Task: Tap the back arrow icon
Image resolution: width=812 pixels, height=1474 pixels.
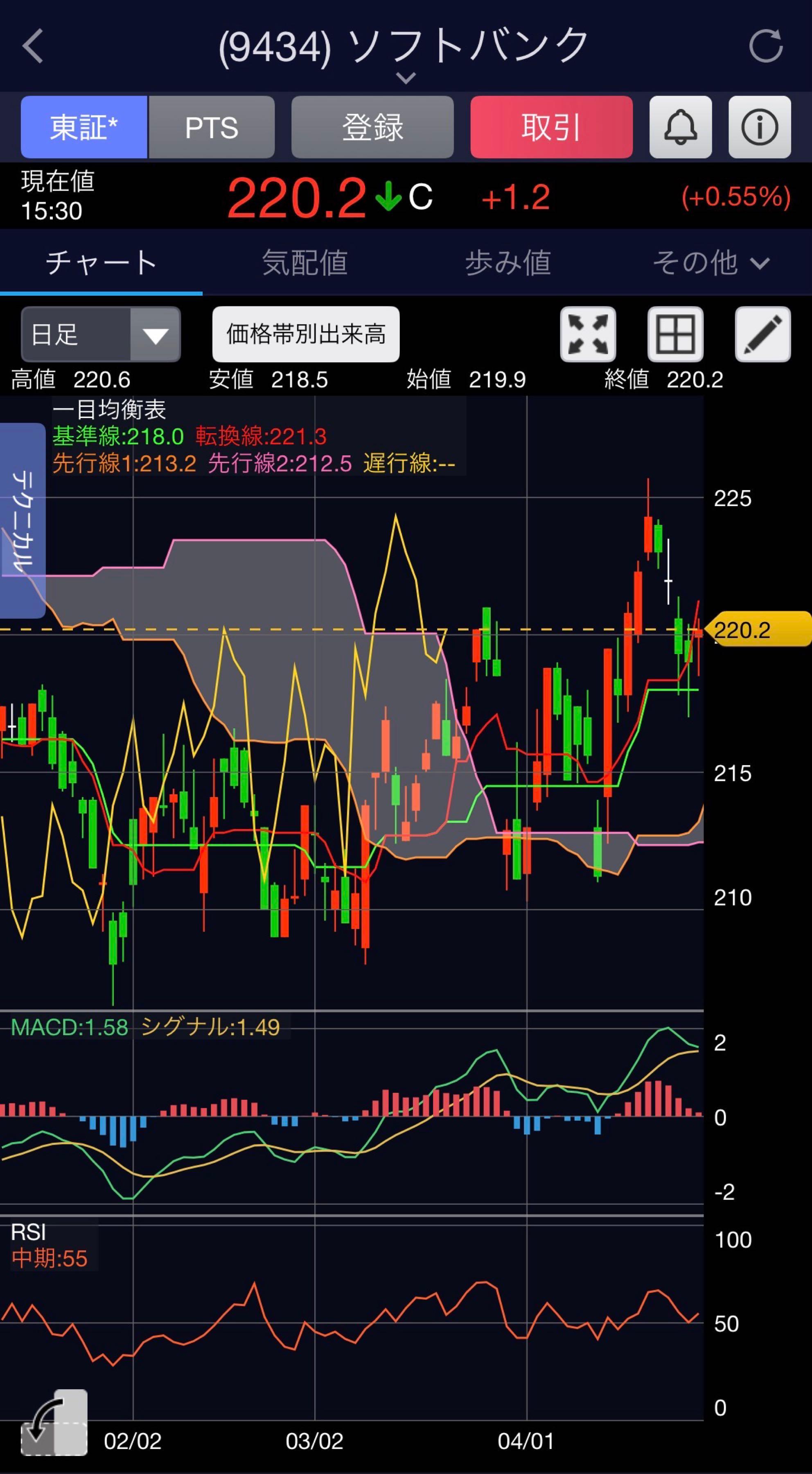Action: (33, 46)
